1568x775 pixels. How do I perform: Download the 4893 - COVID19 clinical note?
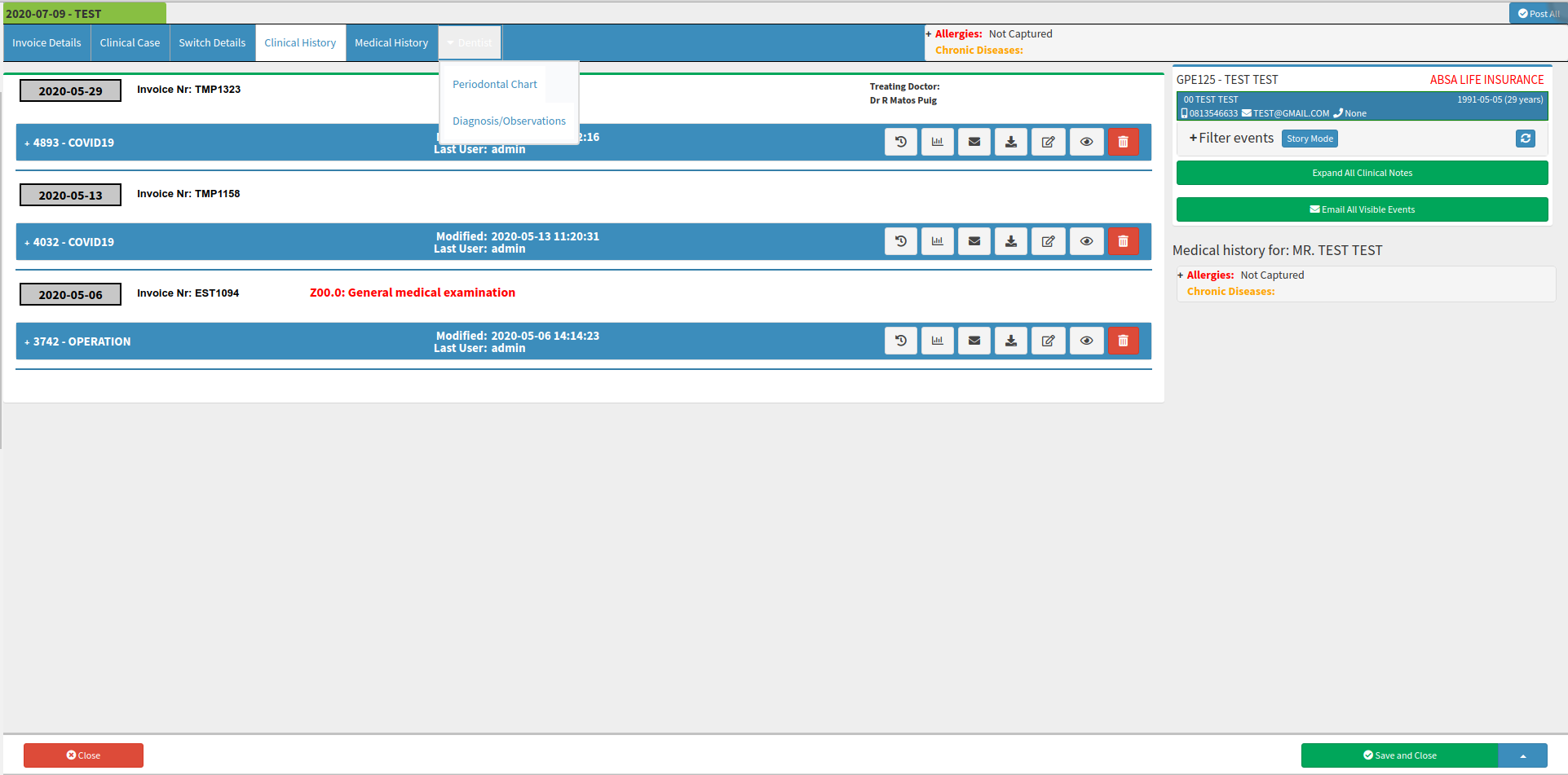[x=1011, y=142]
